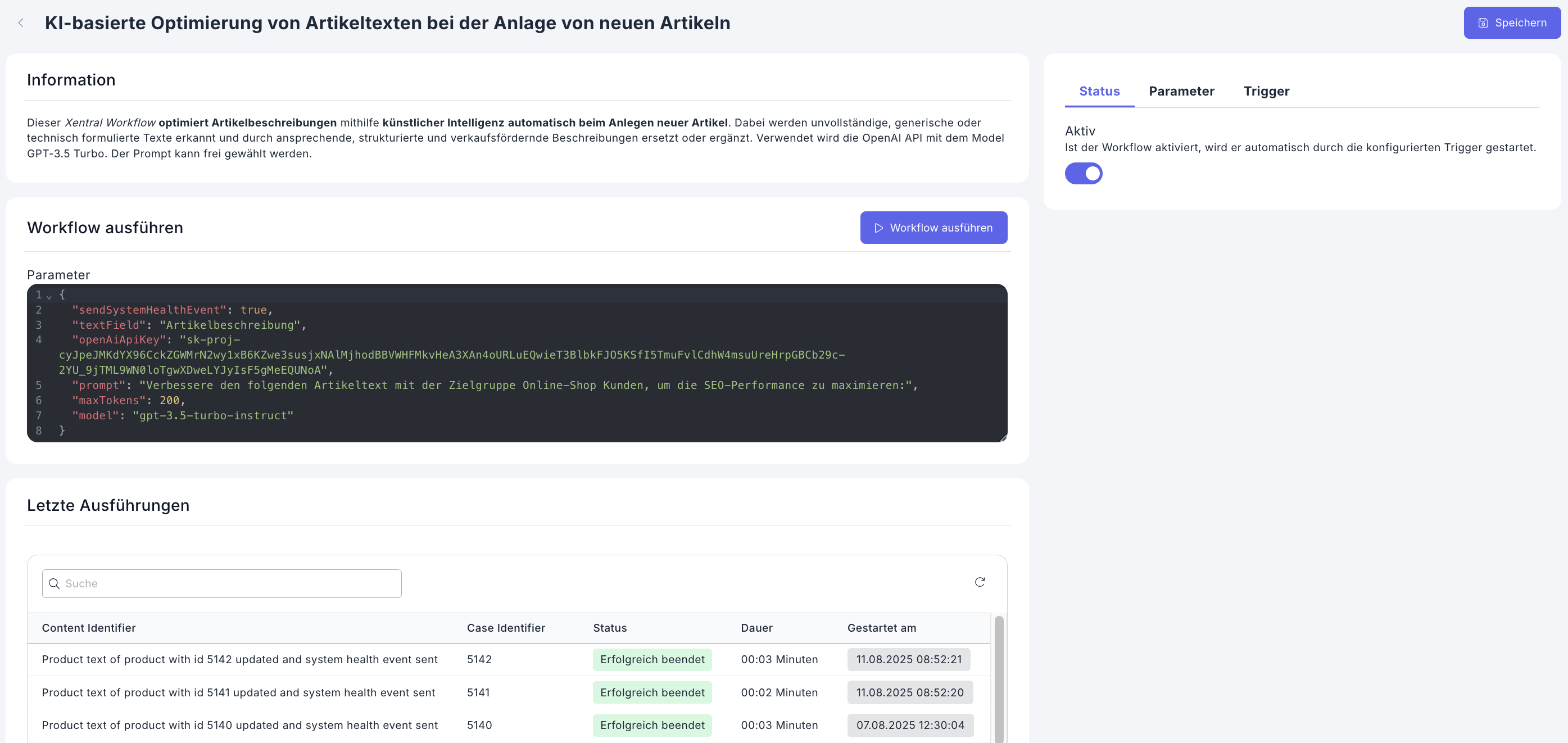The height and width of the screenshot is (743, 1568).
Task: Open the Trigger tab
Action: [x=1266, y=91]
